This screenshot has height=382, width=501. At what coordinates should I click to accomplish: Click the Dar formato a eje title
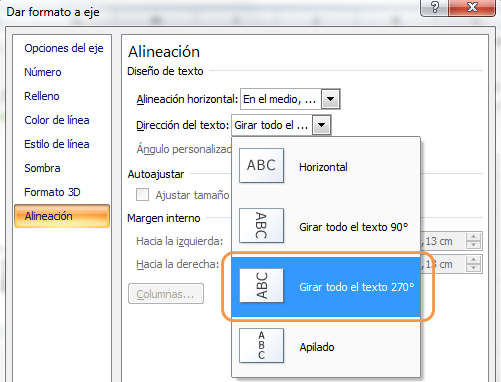coord(53,12)
